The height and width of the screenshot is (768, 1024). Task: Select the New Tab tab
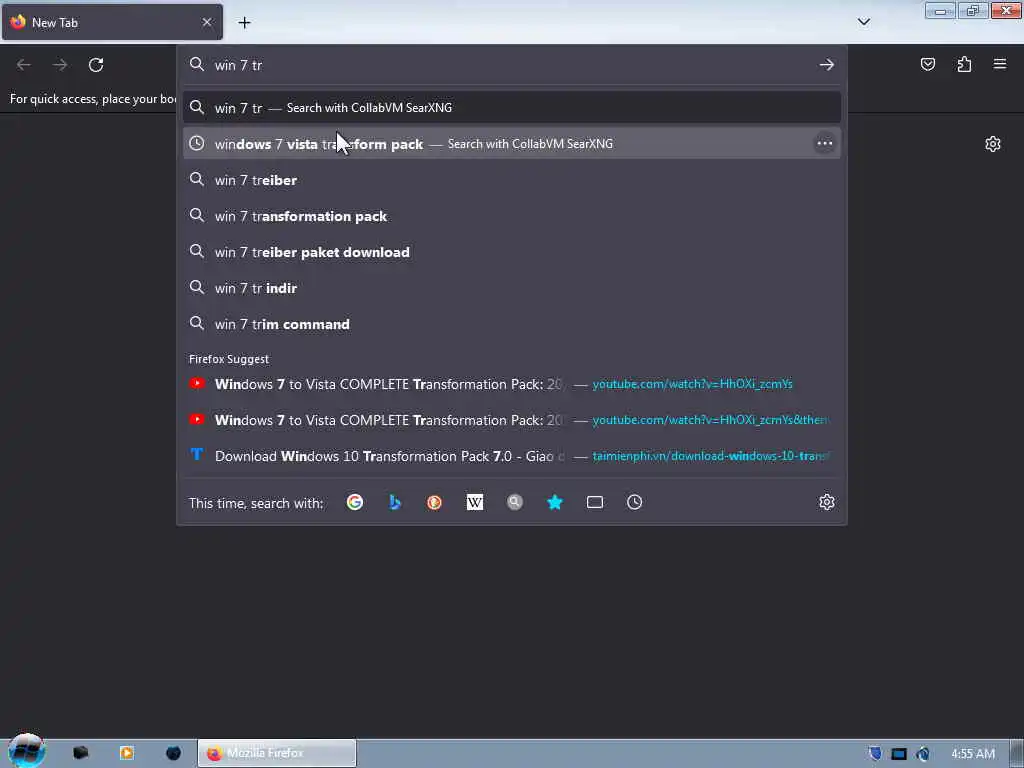coord(112,22)
